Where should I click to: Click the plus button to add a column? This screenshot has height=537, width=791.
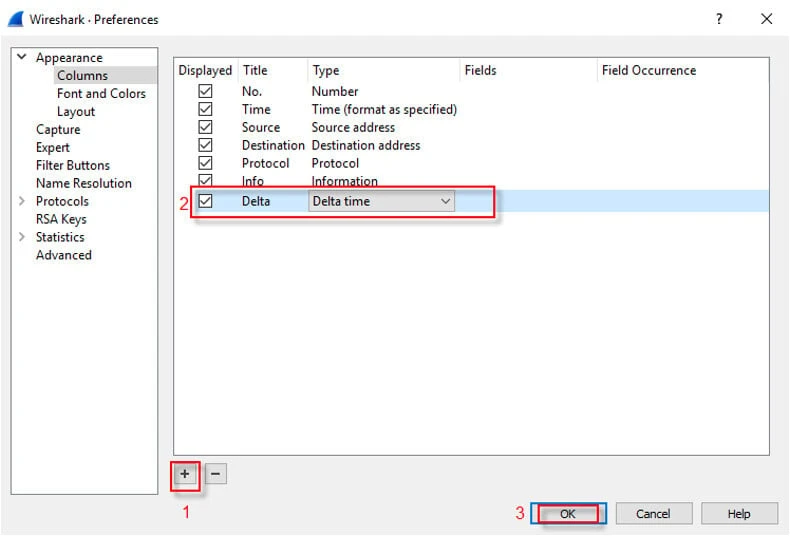pos(185,474)
